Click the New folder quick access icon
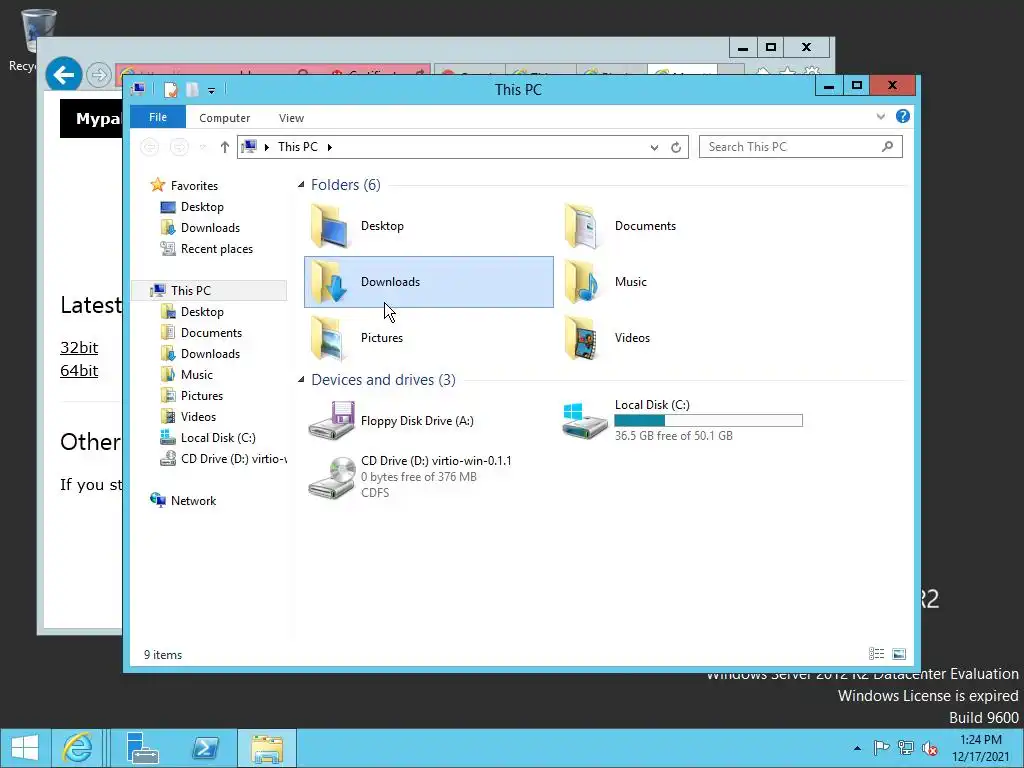1024x768 pixels. [x=192, y=89]
